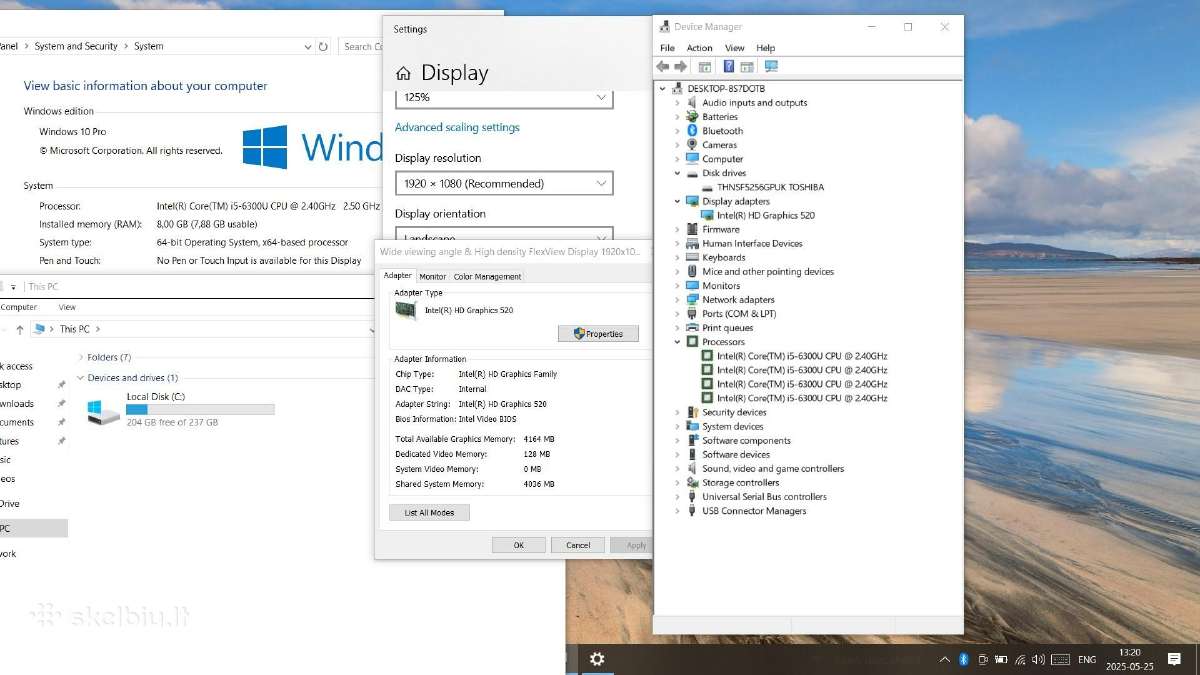This screenshot has width=1200, height=675.
Task: Click the Settings gear on the taskbar
Action: 597,659
